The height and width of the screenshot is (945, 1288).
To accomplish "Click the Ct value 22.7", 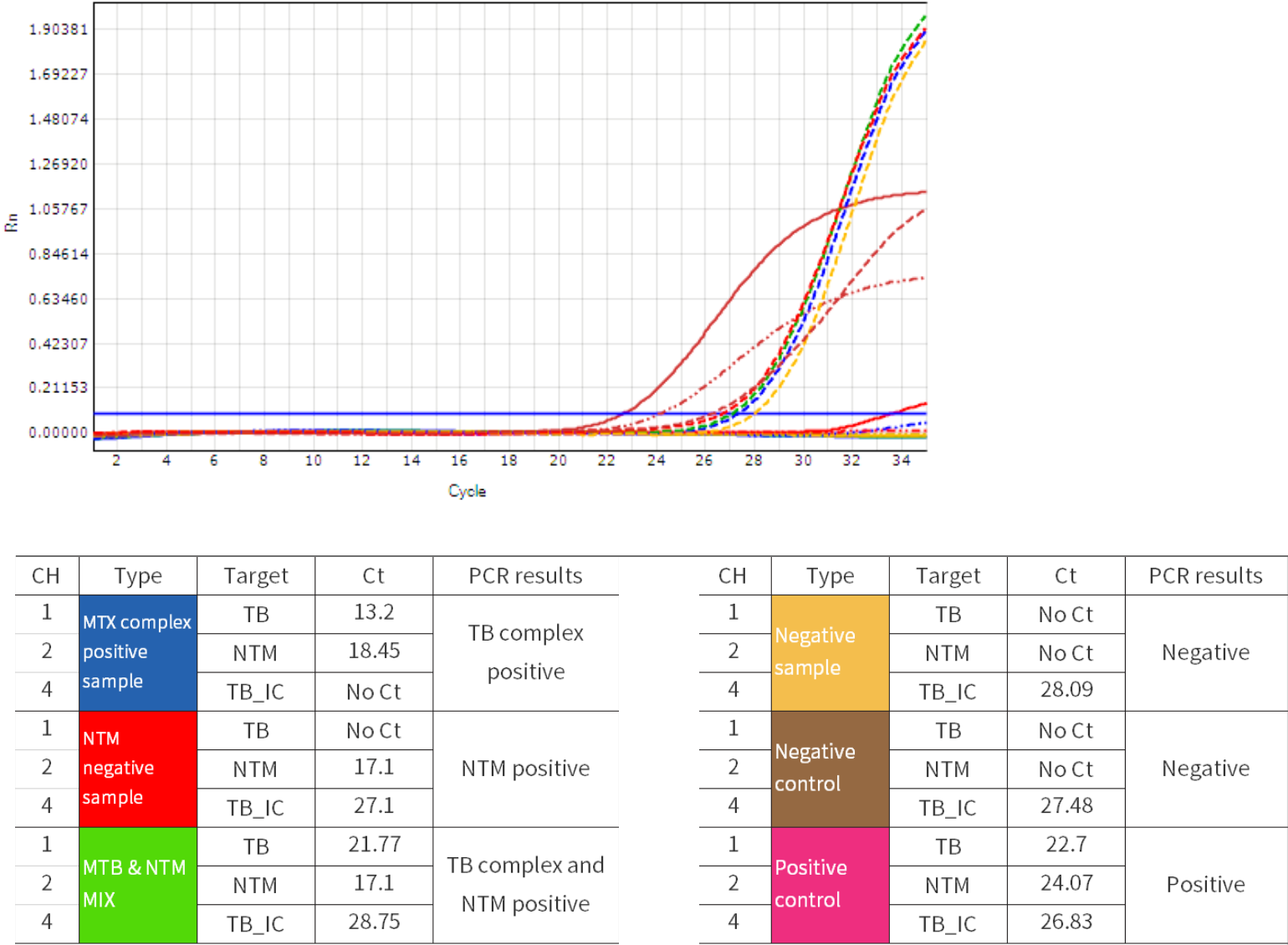I will (x=1066, y=845).
